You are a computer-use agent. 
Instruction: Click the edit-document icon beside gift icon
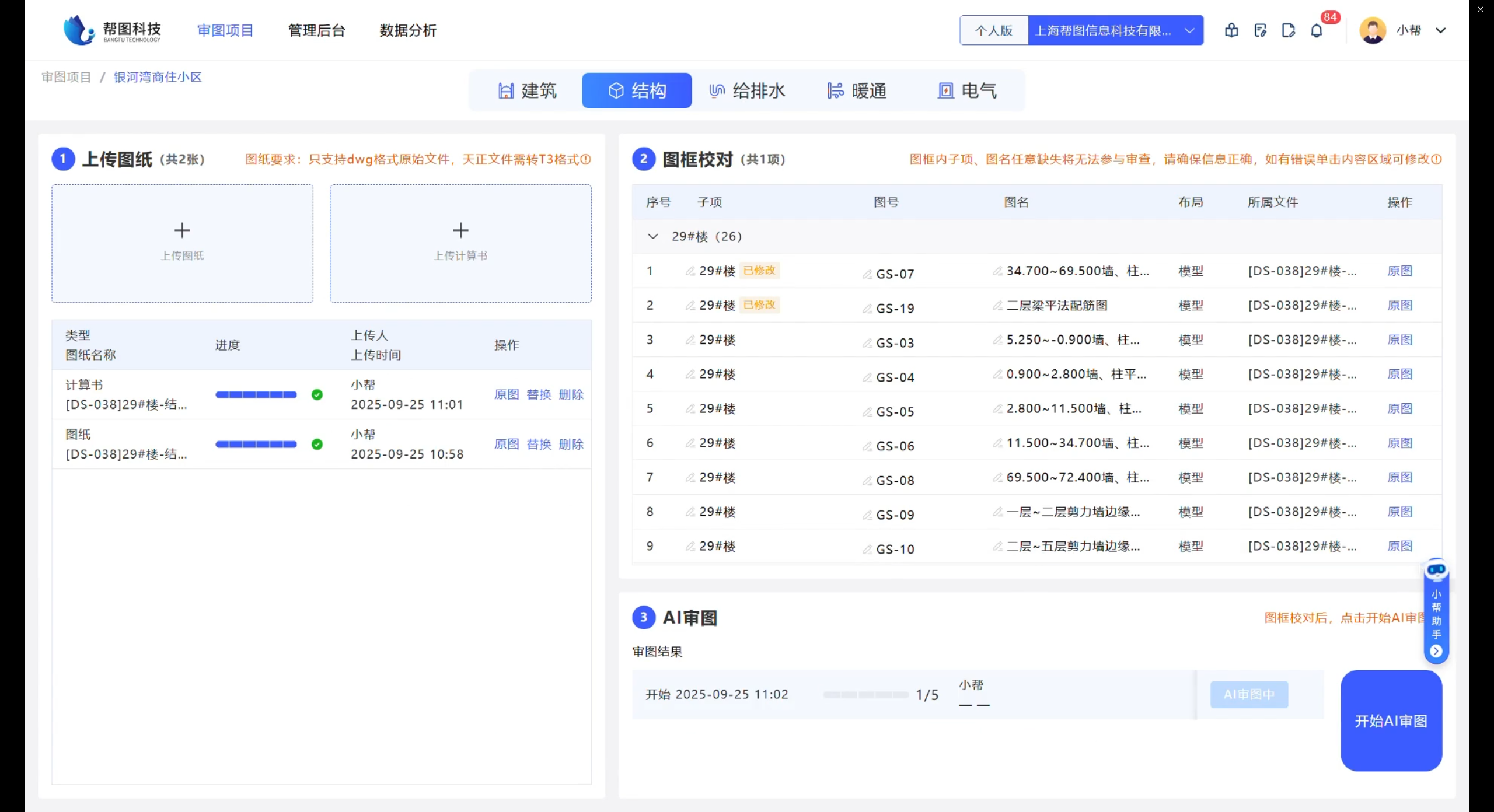coord(1260,31)
